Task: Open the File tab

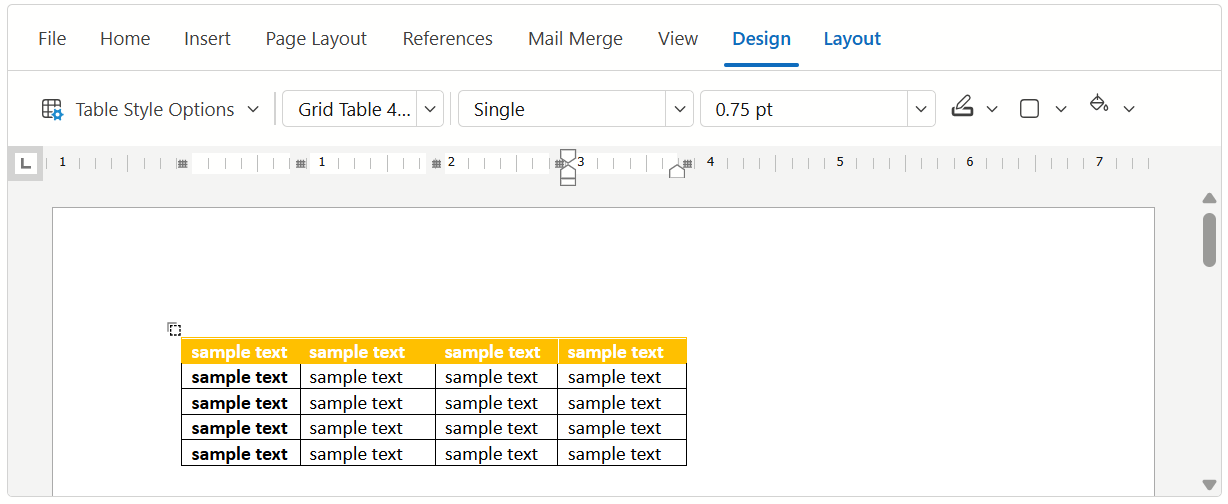Action: [52, 39]
